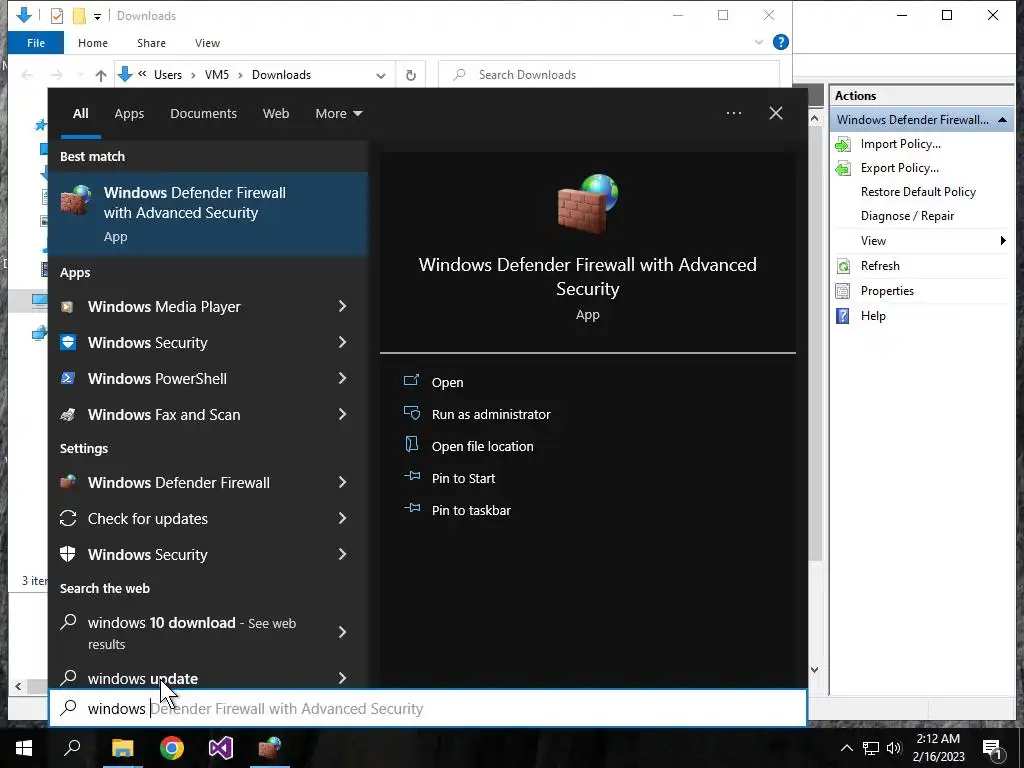Viewport: 1024px width, 768px height.
Task: Close the Windows search panel
Action: pyautogui.click(x=776, y=113)
